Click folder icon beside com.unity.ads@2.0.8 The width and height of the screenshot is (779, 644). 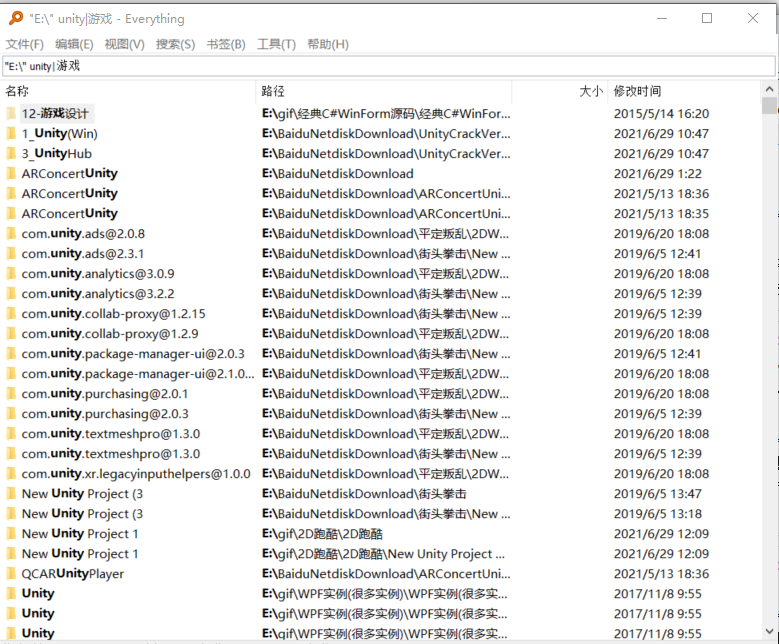[x=11, y=234]
